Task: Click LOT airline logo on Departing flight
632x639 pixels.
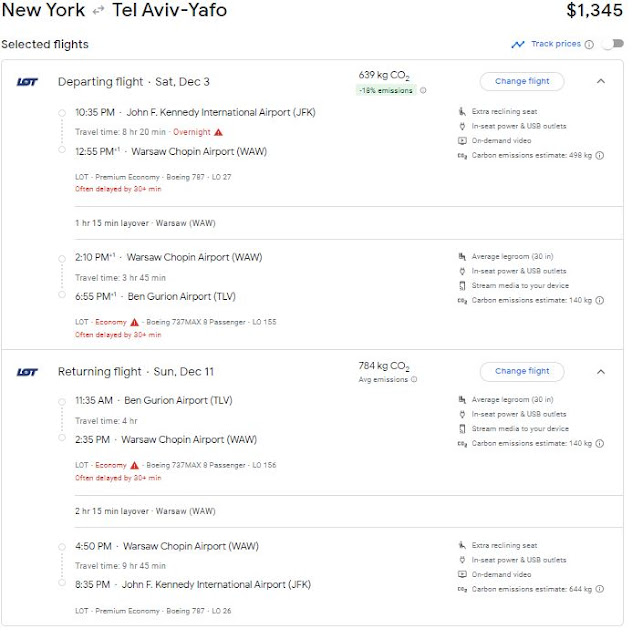Action: tap(27, 82)
